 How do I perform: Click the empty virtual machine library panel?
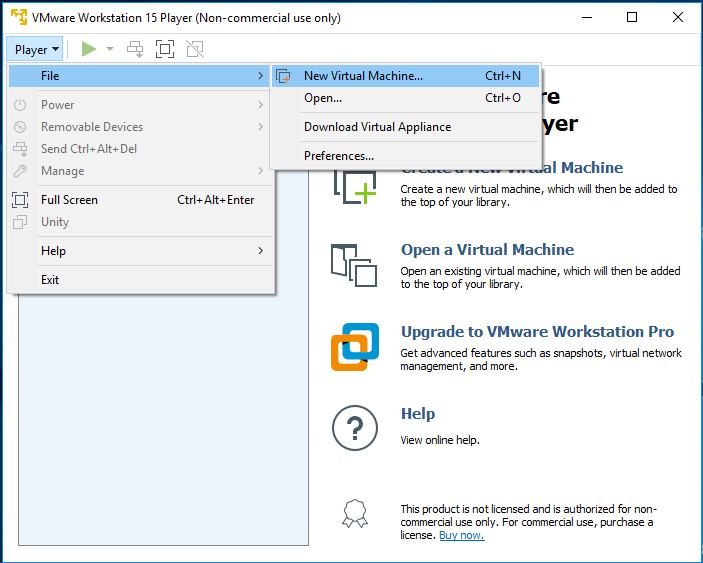click(x=164, y=419)
